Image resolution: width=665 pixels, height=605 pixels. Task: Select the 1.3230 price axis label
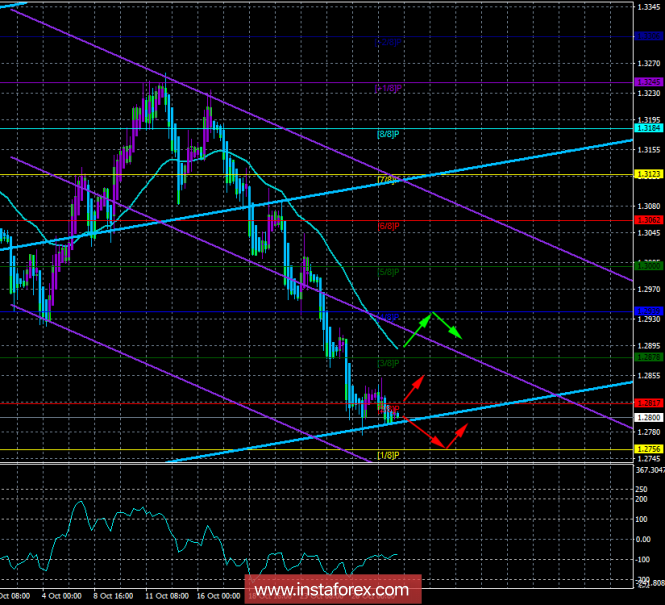649,93
